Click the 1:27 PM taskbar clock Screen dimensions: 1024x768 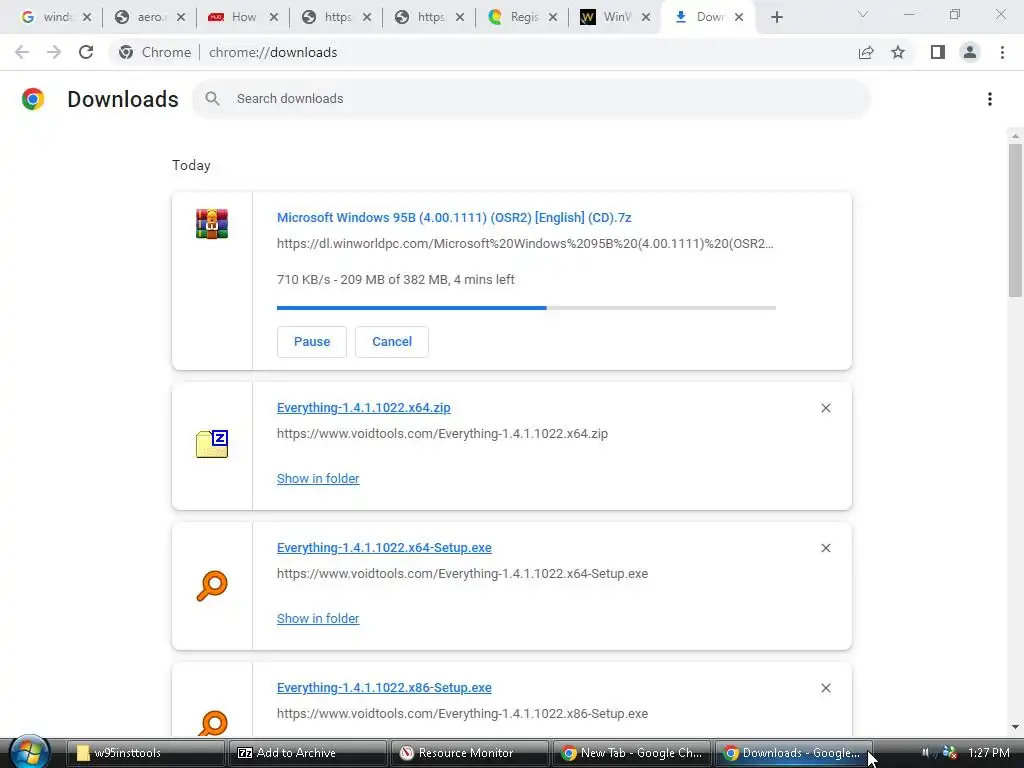pyautogui.click(x=989, y=753)
